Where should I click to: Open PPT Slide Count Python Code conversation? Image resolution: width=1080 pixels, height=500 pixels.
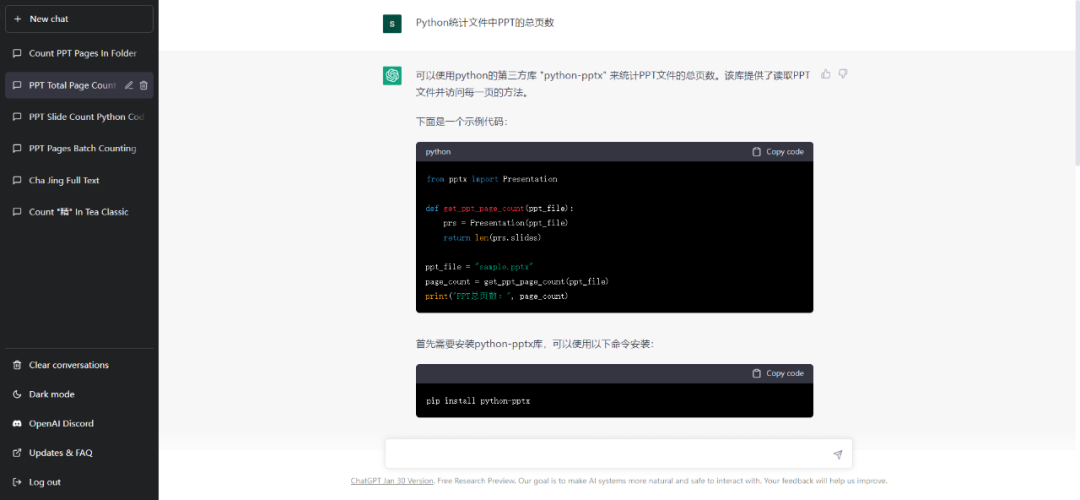pos(85,117)
